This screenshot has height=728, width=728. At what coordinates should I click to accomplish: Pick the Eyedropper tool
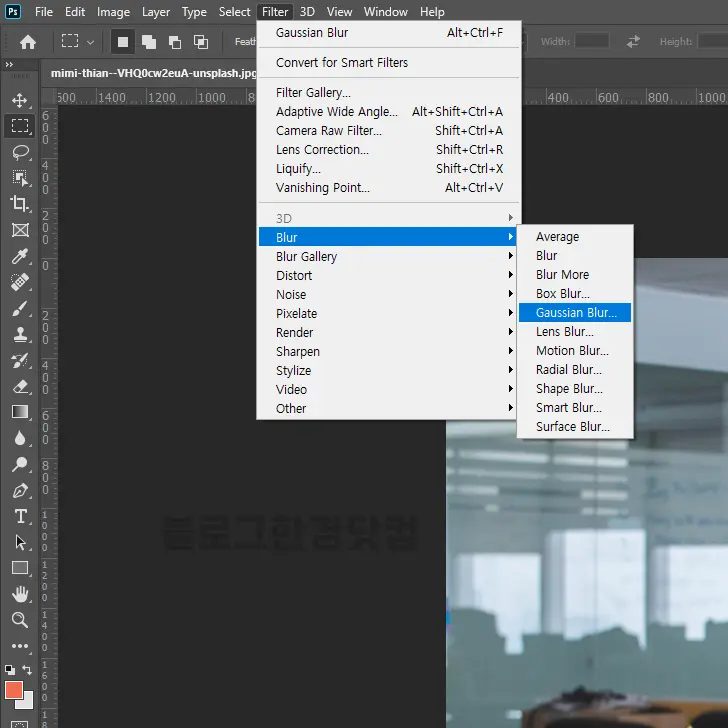(20, 257)
